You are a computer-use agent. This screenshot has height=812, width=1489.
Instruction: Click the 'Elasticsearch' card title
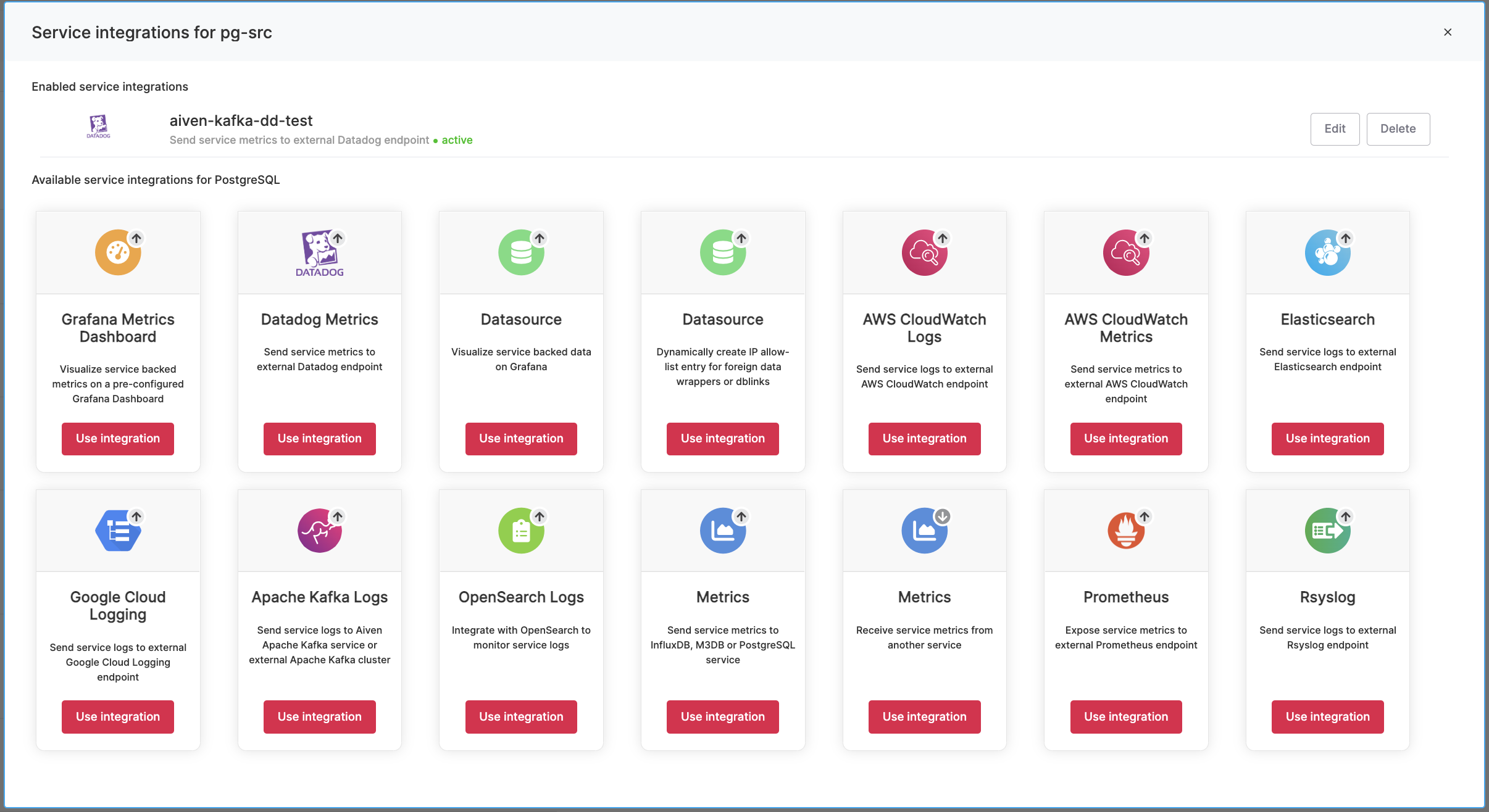pyautogui.click(x=1328, y=319)
